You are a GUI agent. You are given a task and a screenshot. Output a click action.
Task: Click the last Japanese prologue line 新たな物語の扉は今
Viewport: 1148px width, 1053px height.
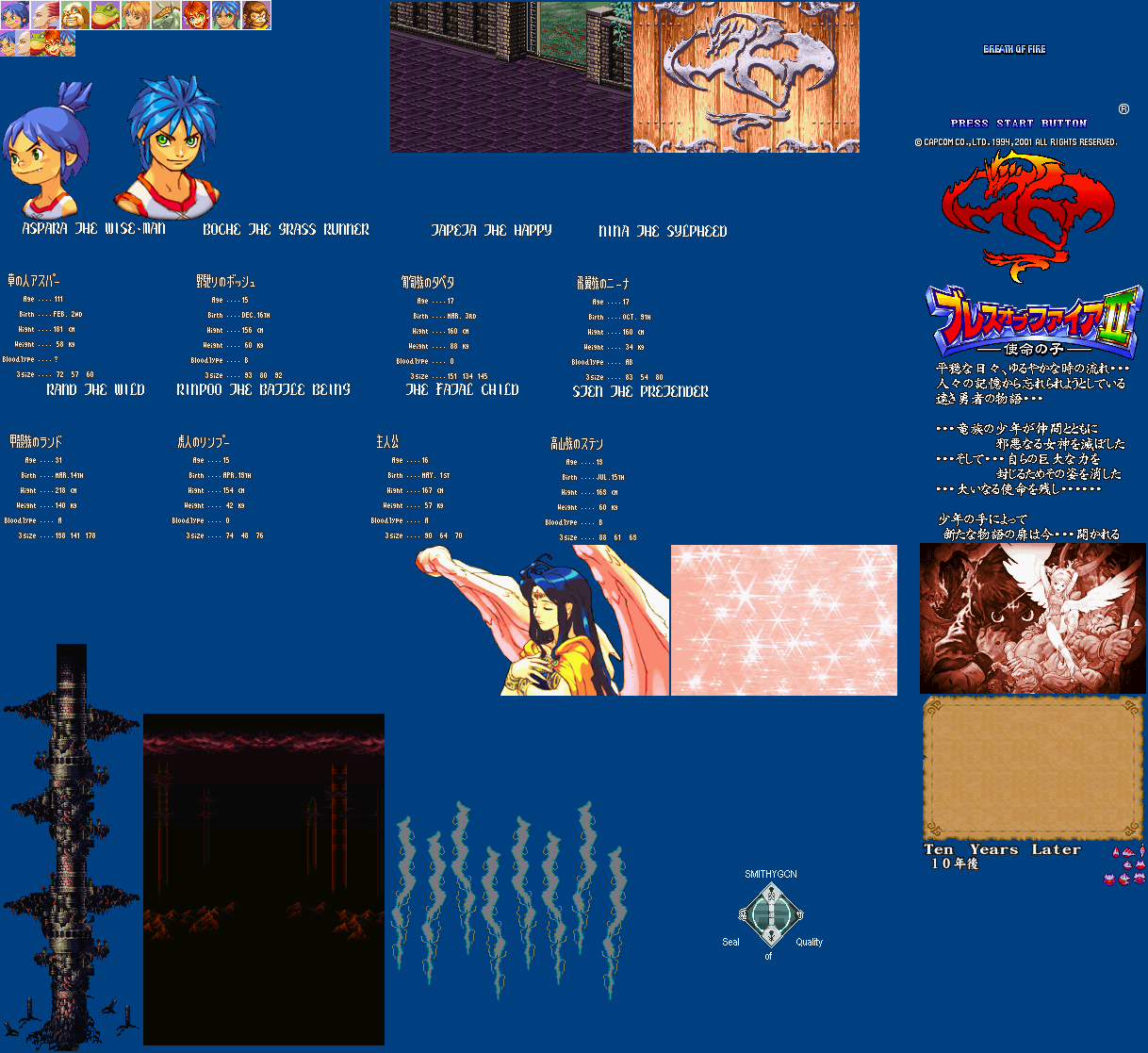pos(1032,535)
